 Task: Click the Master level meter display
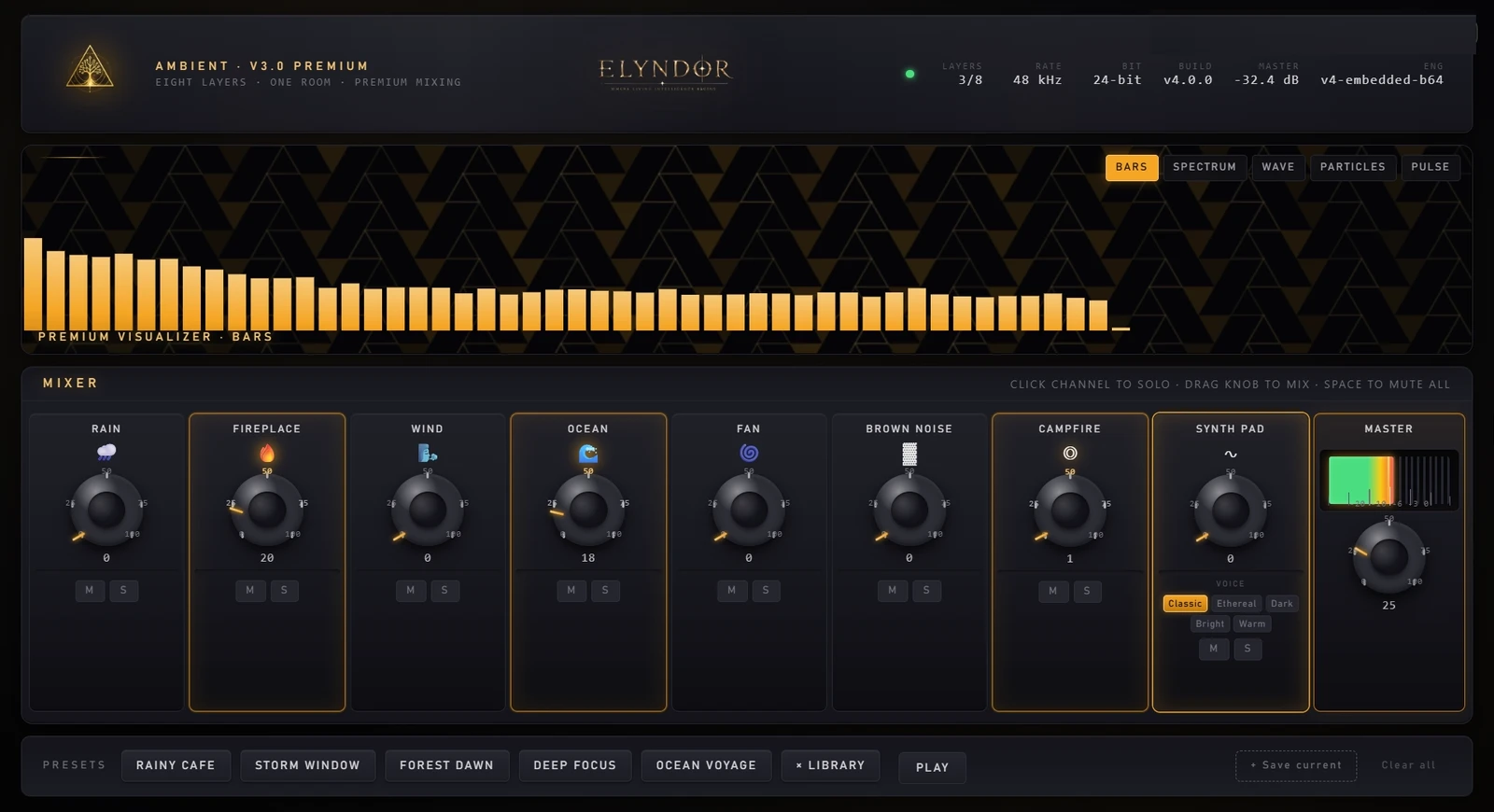tap(1388, 480)
